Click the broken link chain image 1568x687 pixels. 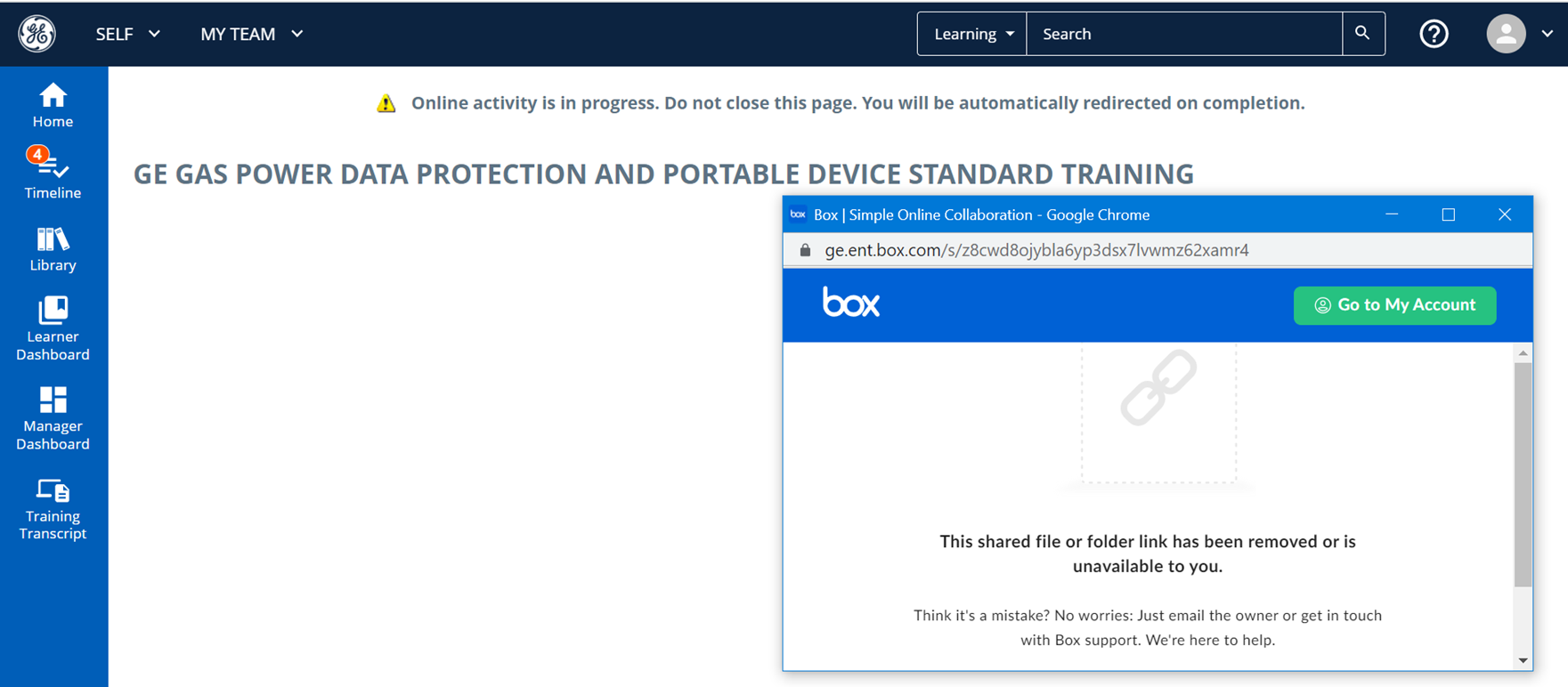click(1158, 388)
